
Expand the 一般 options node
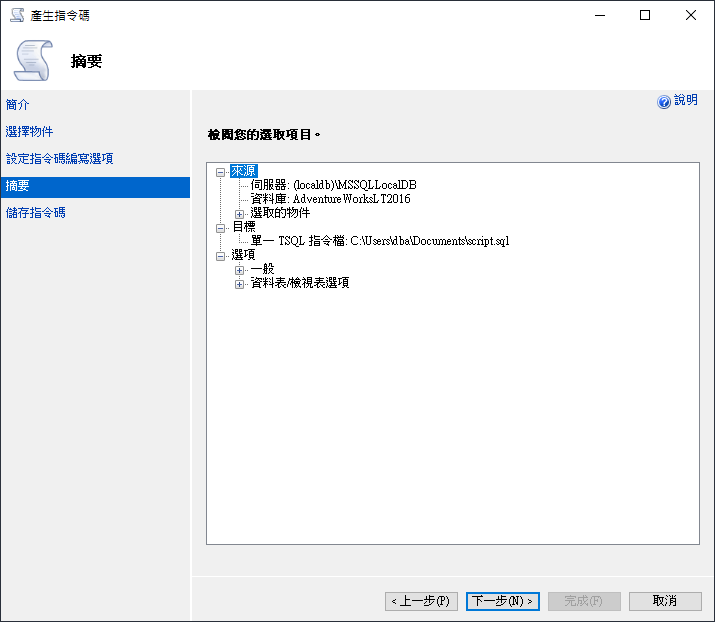(x=240, y=270)
